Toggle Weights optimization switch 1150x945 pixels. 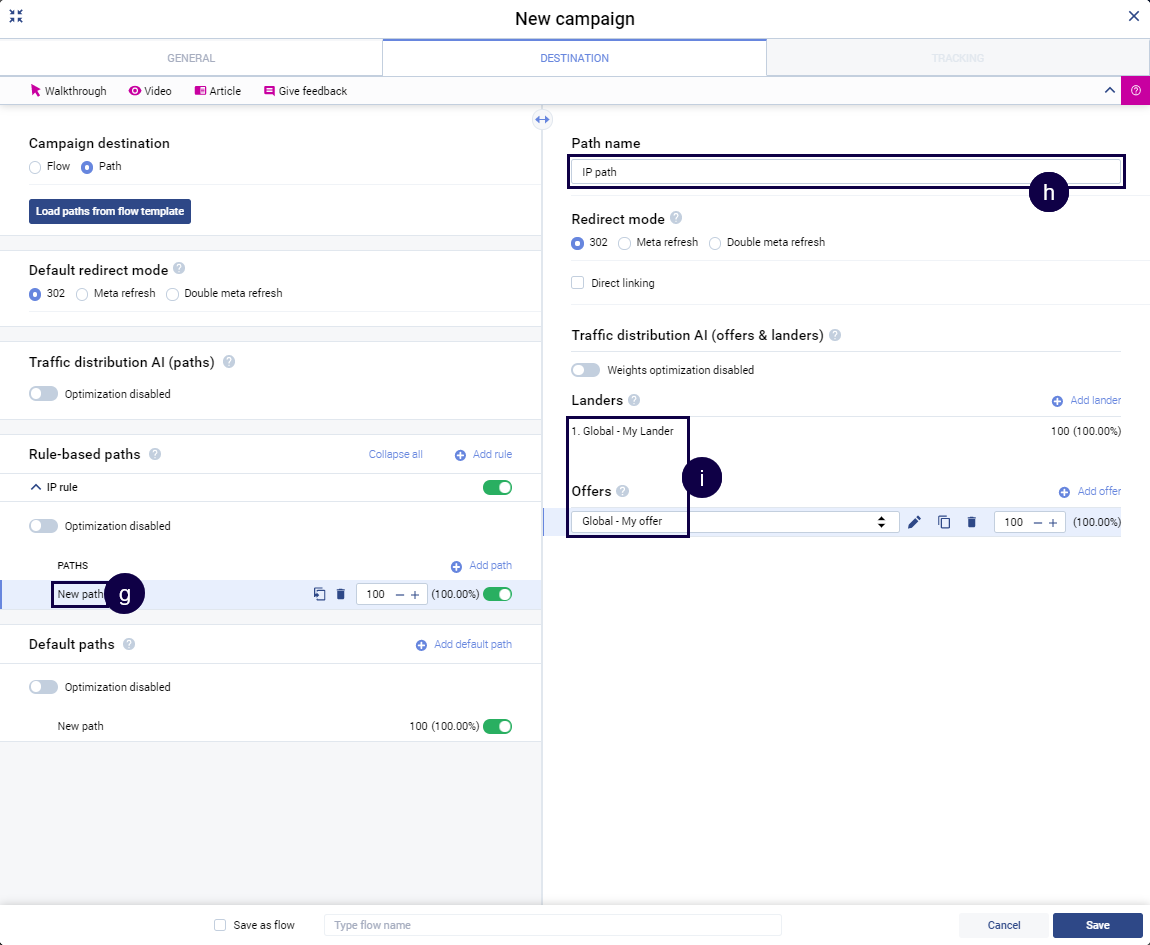pyautogui.click(x=585, y=370)
